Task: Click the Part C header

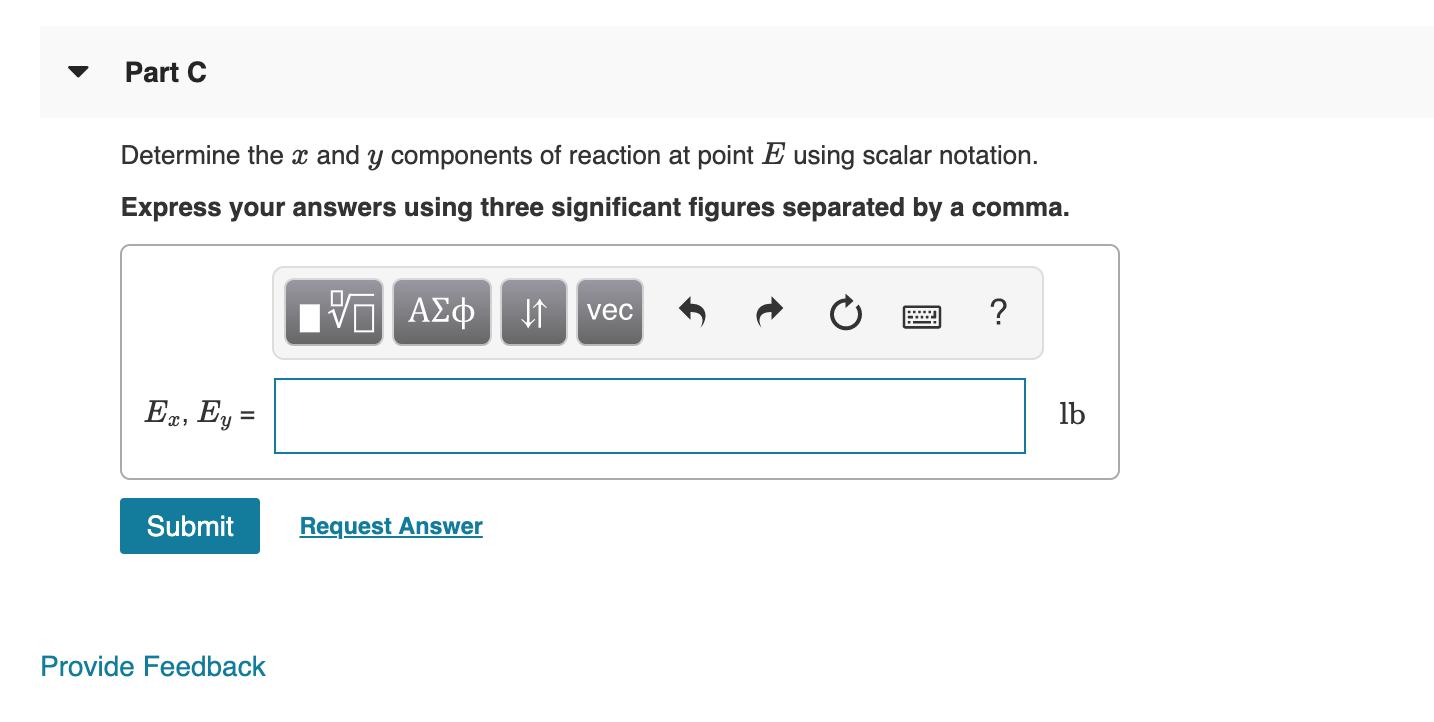Action: 165,71
